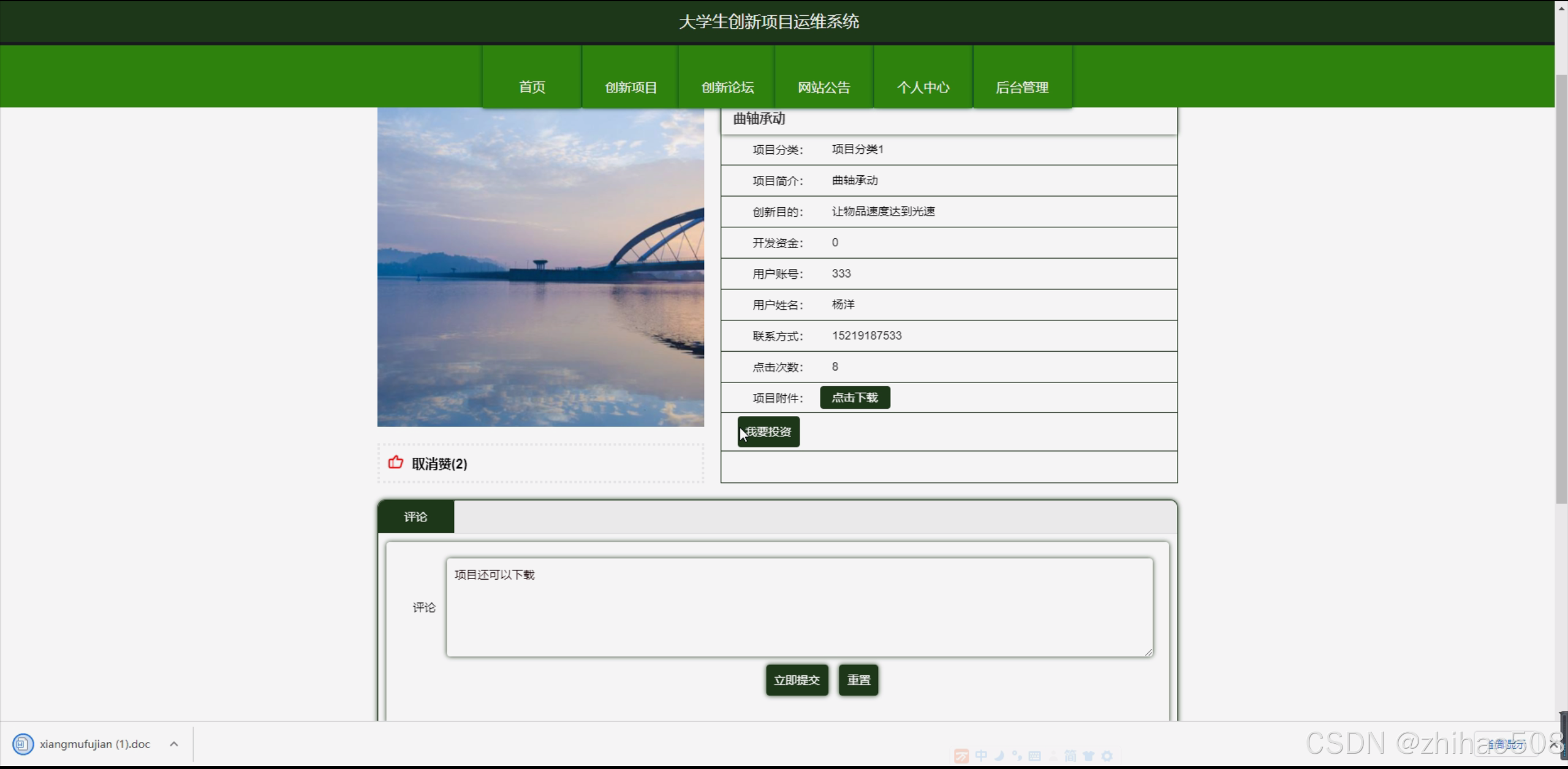Screen dimensions: 1568x769
Task: Click the IME punctuation mode icon
Action: [1017, 756]
